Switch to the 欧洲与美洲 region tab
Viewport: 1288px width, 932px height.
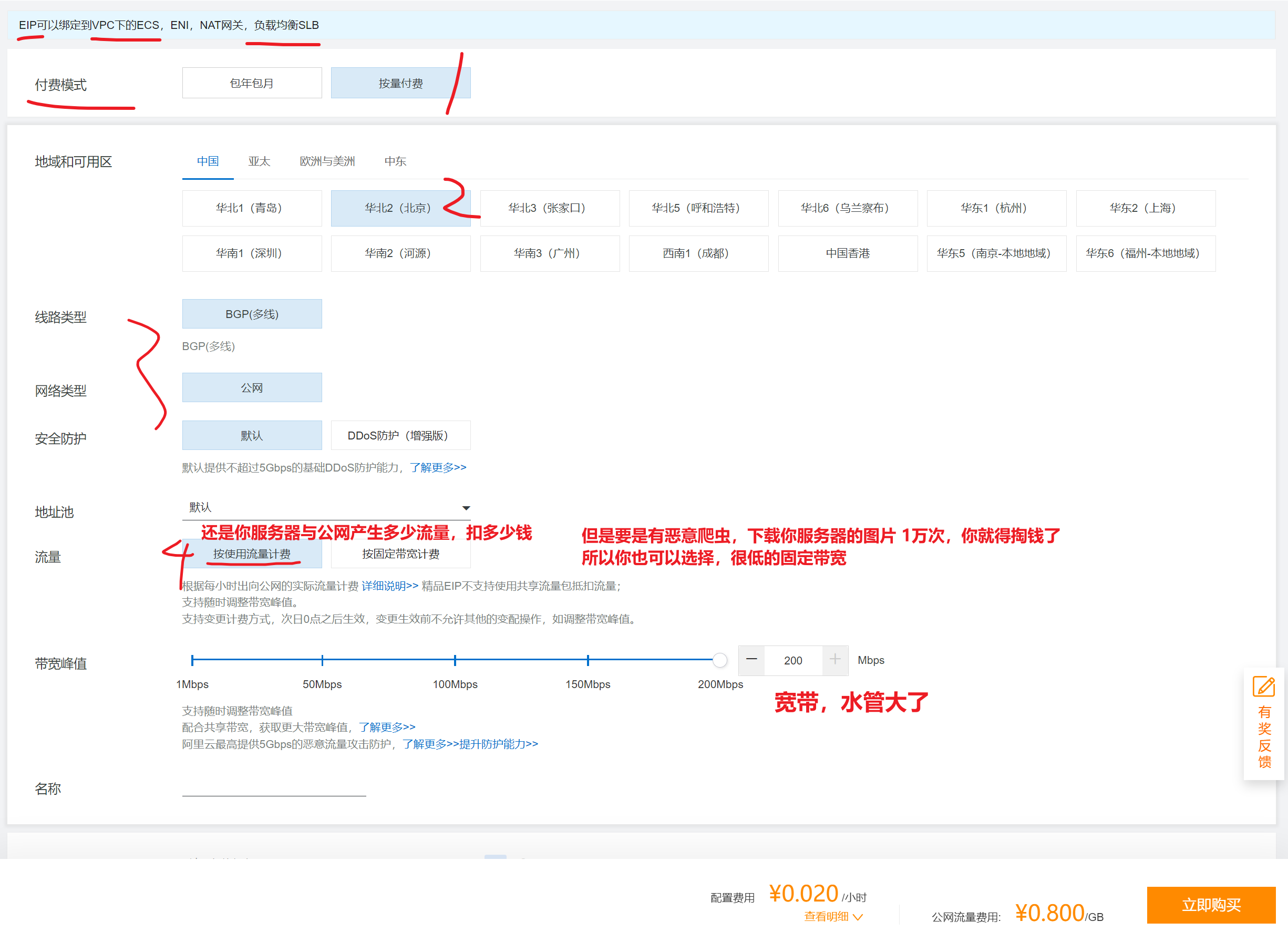(x=327, y=161)
